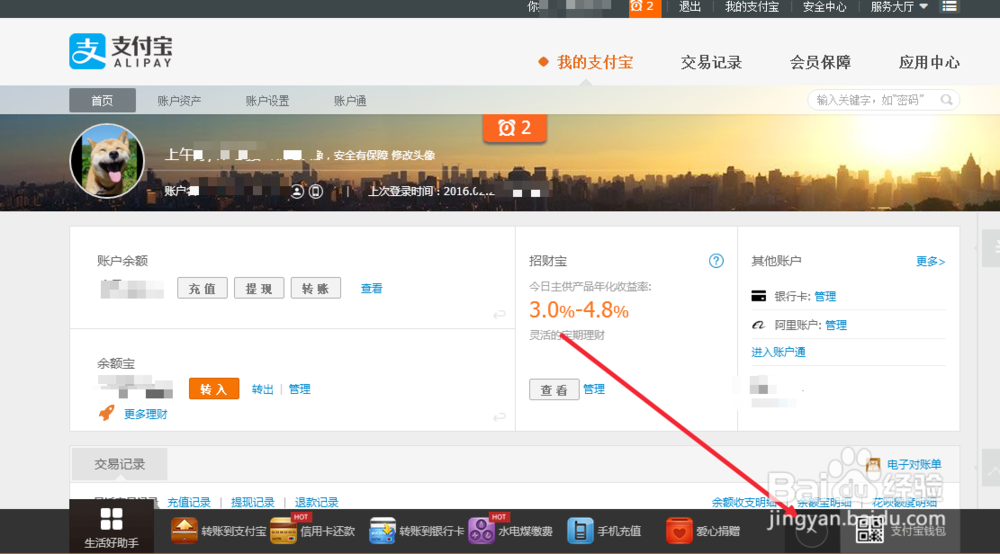Open 充值记录 link
Image resolution: width=1000 pixels, height=554 pixels.
coord(189,502)
